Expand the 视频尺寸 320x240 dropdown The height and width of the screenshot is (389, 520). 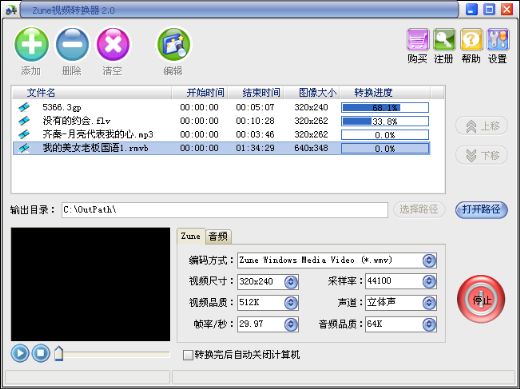click(x=291, y=282)
